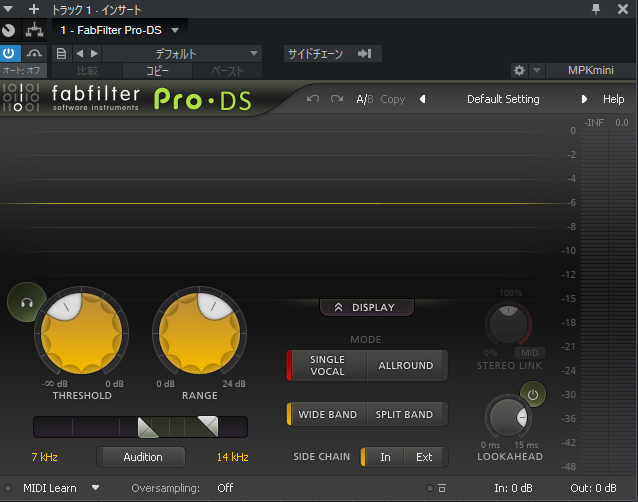
Task: Click Copy next to A/B
Action: [393, 100]
